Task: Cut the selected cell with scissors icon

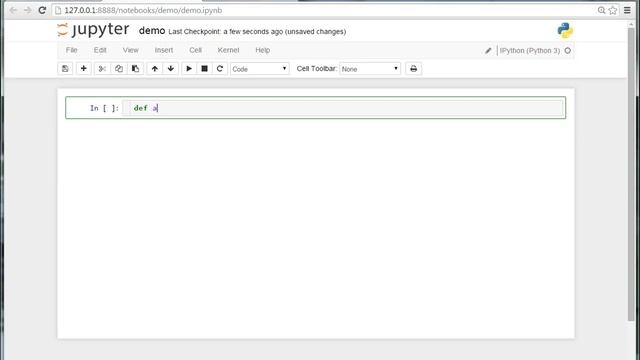Action: point(102,69)
